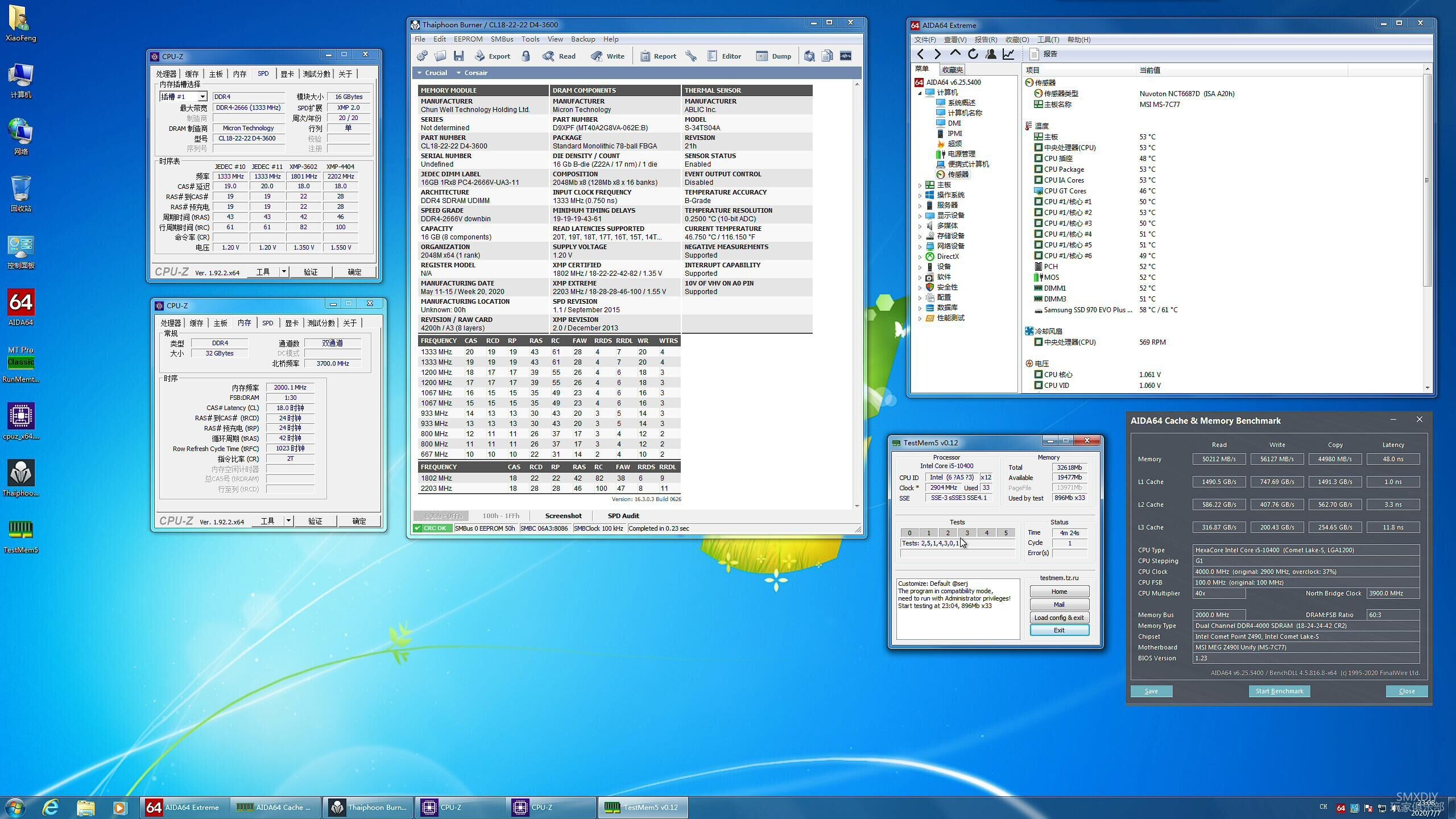The height and width of the screenshot is (819, 1456).
Task: Select the 100h - 1FFh SPD page toggle
Action: pyautogui.click(x=500, y=516)
